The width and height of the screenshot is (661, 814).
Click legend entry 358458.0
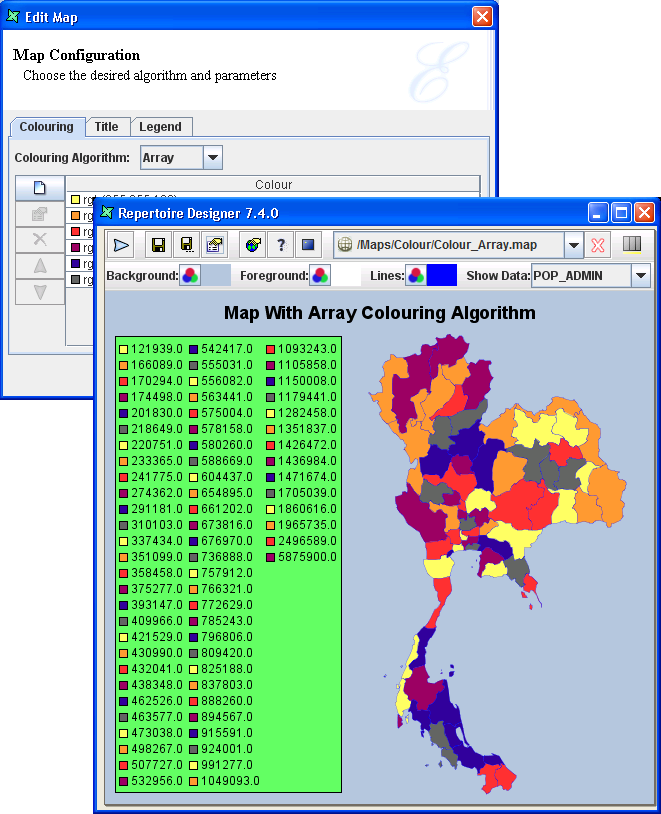coord(151,573)
